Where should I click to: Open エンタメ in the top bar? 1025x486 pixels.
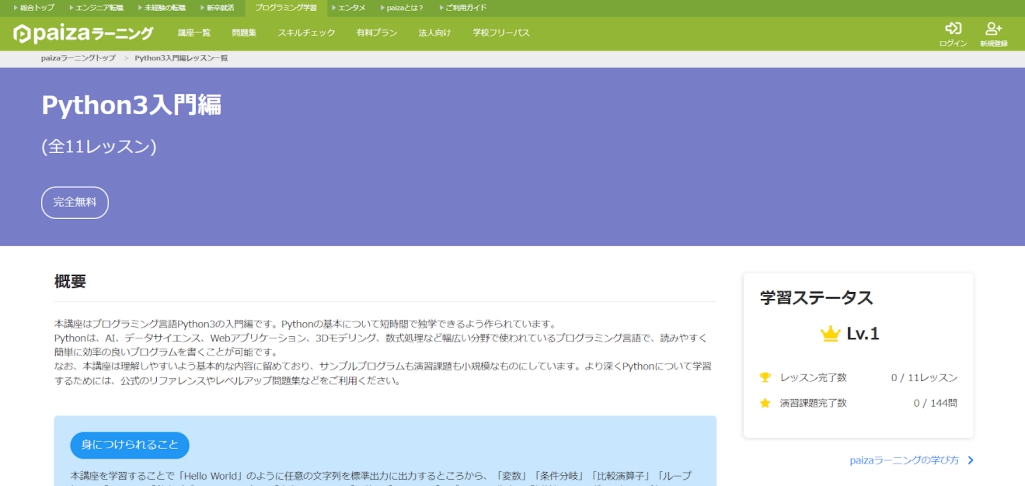(x=350, y=8)
